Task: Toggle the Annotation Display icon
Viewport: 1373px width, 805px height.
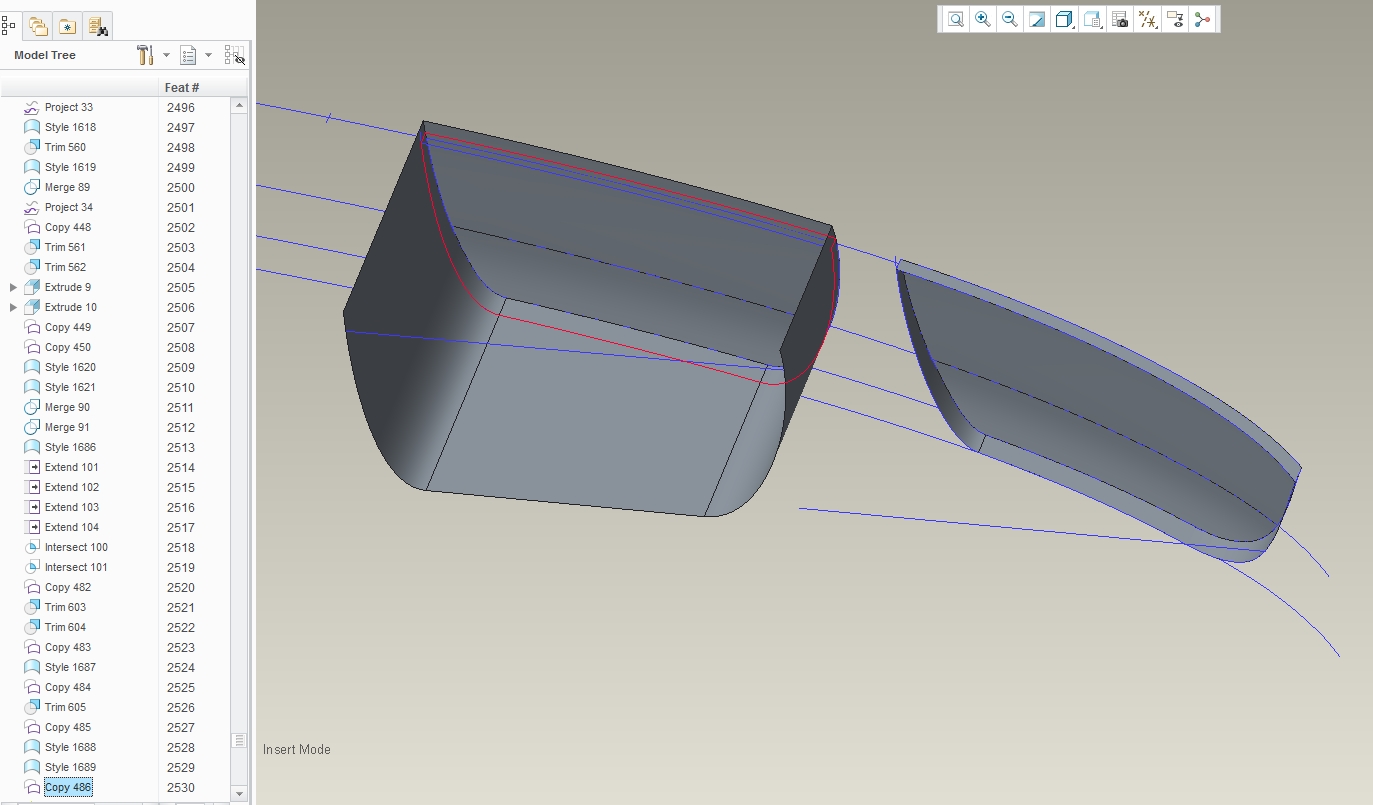Action: pyautogui.click(x=1175, y=19)
